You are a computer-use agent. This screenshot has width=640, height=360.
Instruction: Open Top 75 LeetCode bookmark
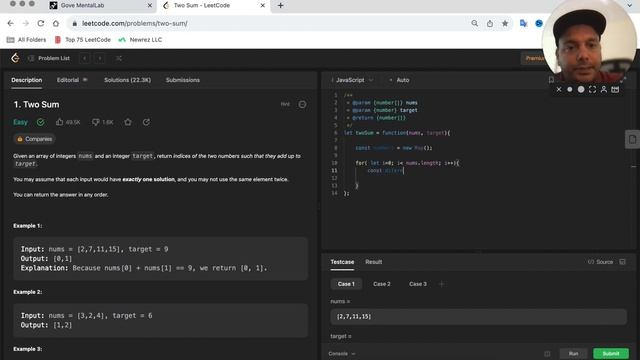tap(83, 40)
